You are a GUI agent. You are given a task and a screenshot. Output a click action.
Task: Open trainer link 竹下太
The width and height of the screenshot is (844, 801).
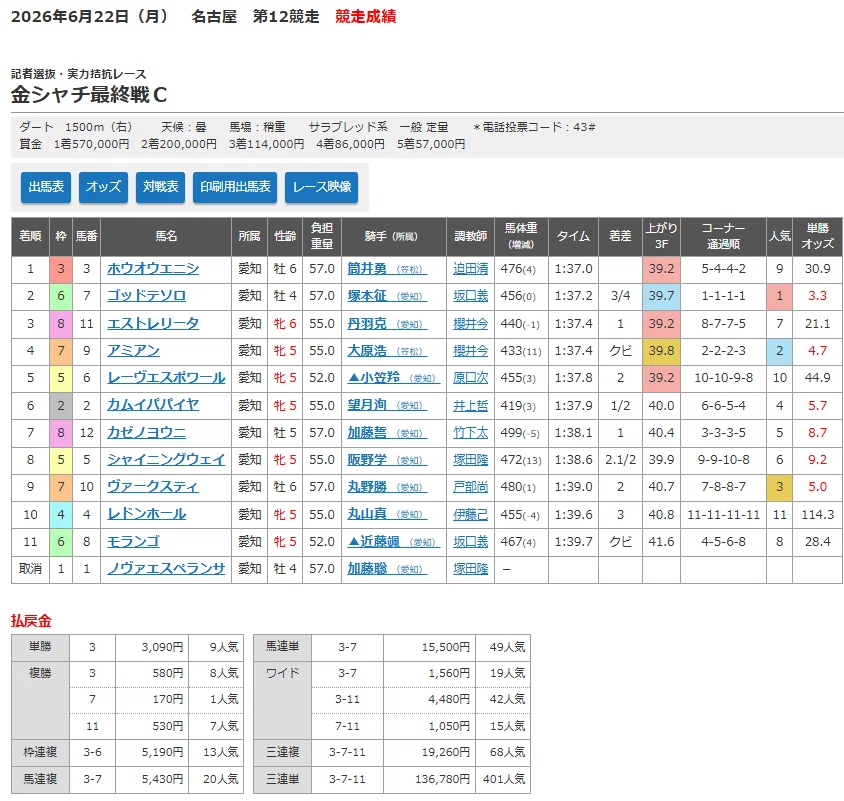tap(470, 432)
